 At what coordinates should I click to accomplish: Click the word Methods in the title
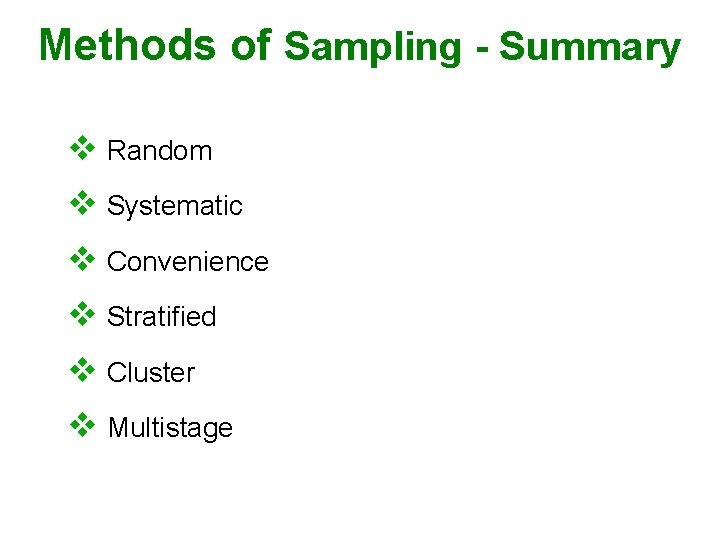(126, 45)
